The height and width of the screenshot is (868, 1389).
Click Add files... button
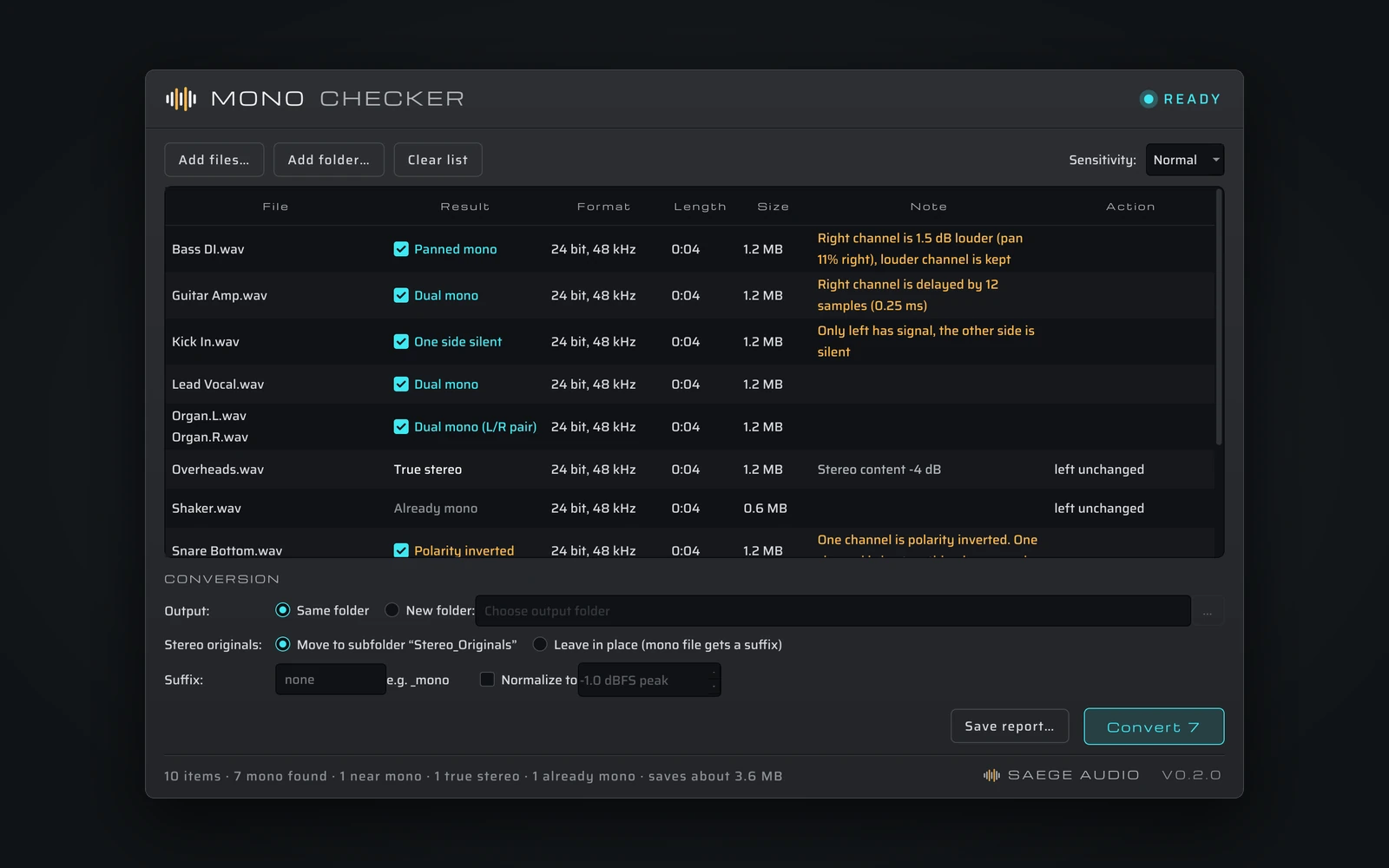[214, 160]
